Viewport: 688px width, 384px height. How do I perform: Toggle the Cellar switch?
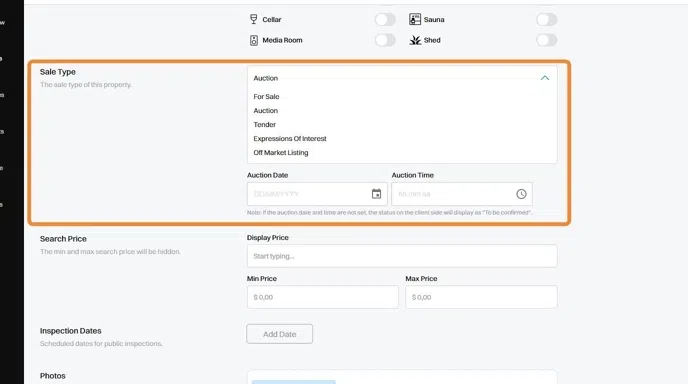point(385,20)
